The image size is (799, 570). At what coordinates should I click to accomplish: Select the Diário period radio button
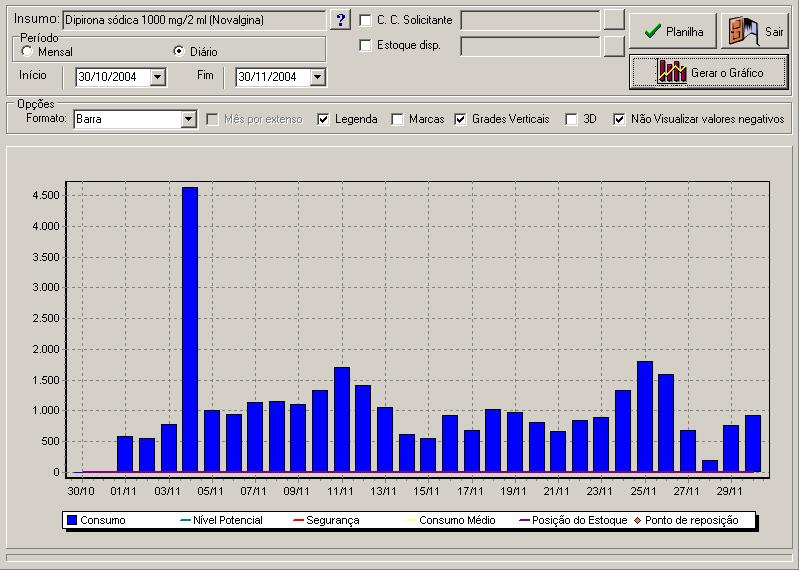pos(179,51)
